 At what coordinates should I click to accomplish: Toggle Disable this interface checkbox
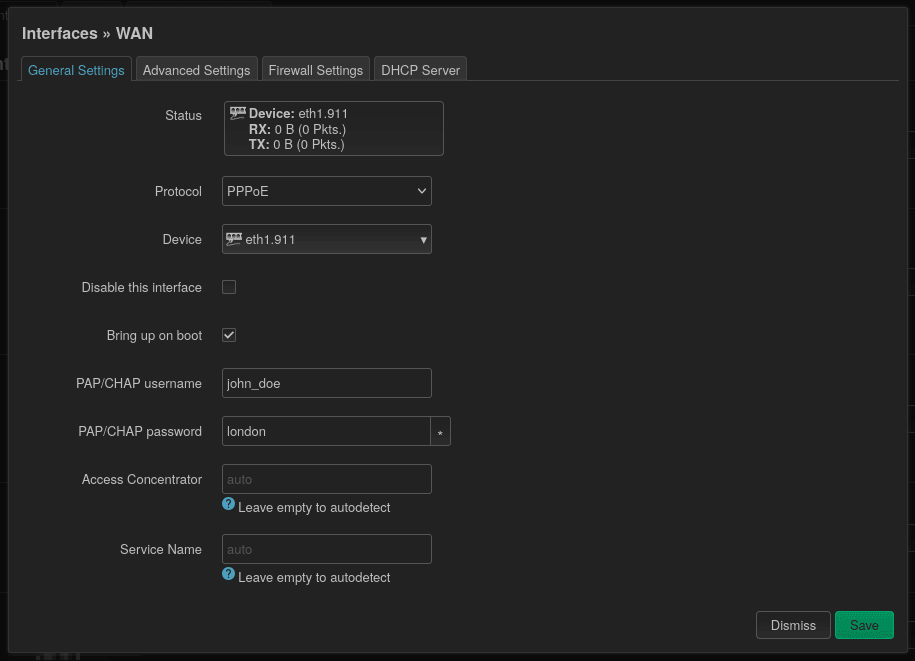[x=229, y=287]
